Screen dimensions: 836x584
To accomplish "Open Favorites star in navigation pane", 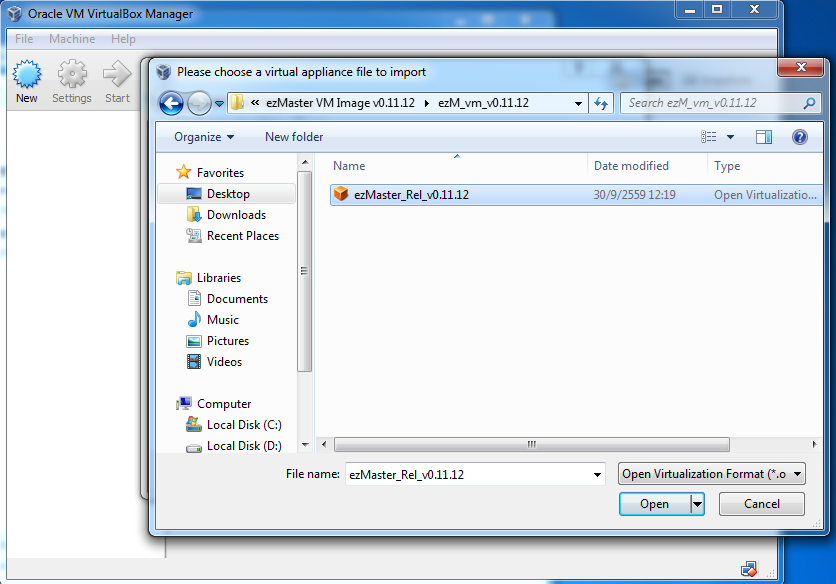I will click(183, 172).
